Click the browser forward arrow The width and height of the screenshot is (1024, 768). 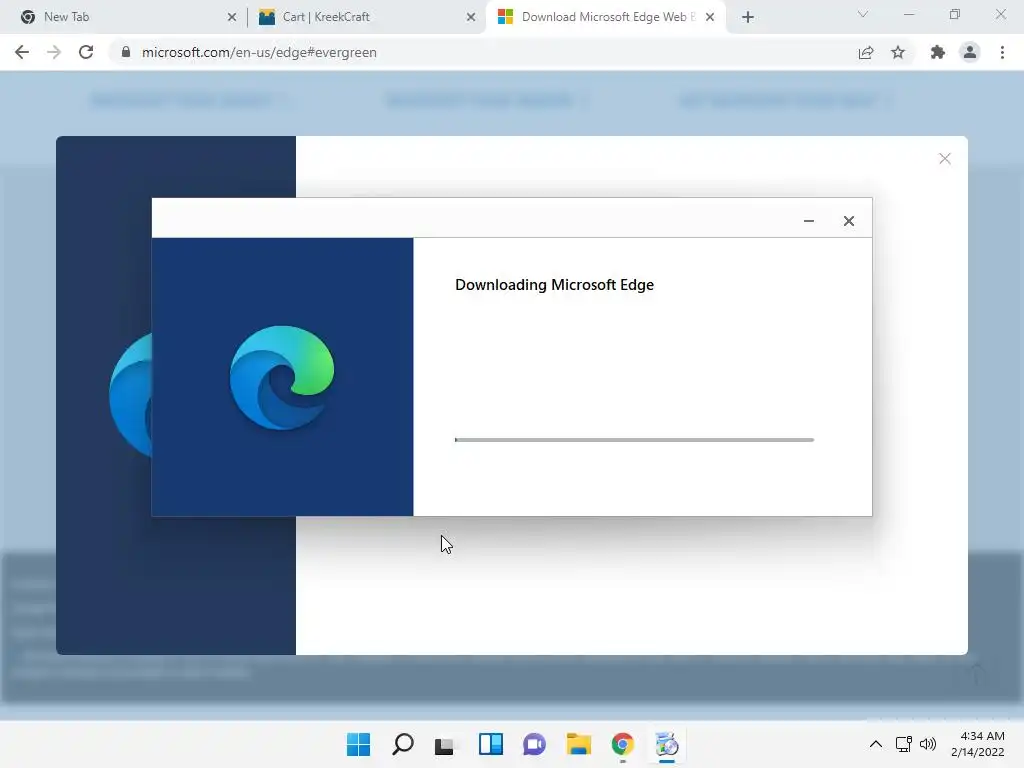click(54, 52)
